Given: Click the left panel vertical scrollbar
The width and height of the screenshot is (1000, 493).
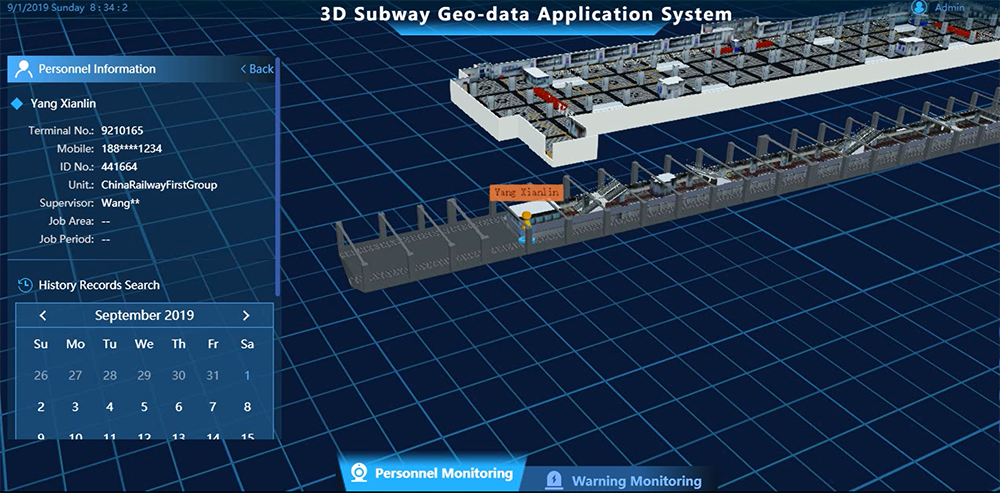Looking at the screenshot, I should [277, 177].
